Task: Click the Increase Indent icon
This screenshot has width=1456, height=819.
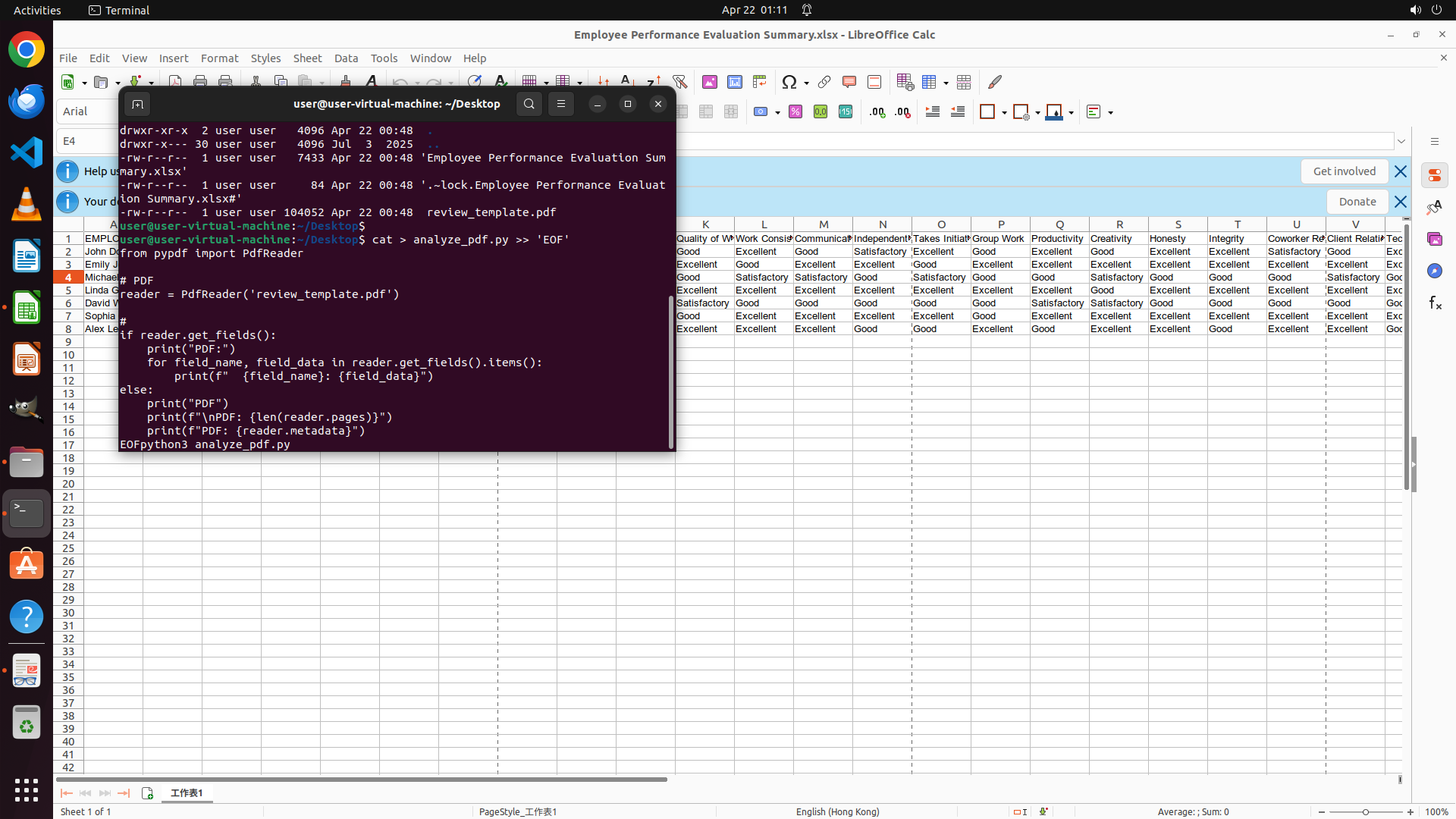Action: [933, 112]
